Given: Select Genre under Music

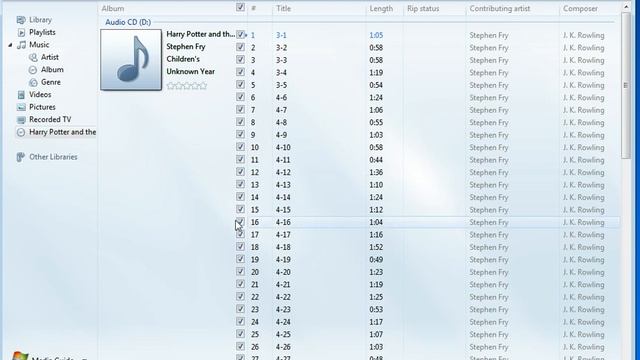Looking at the screenshot, I should point(51,82).
